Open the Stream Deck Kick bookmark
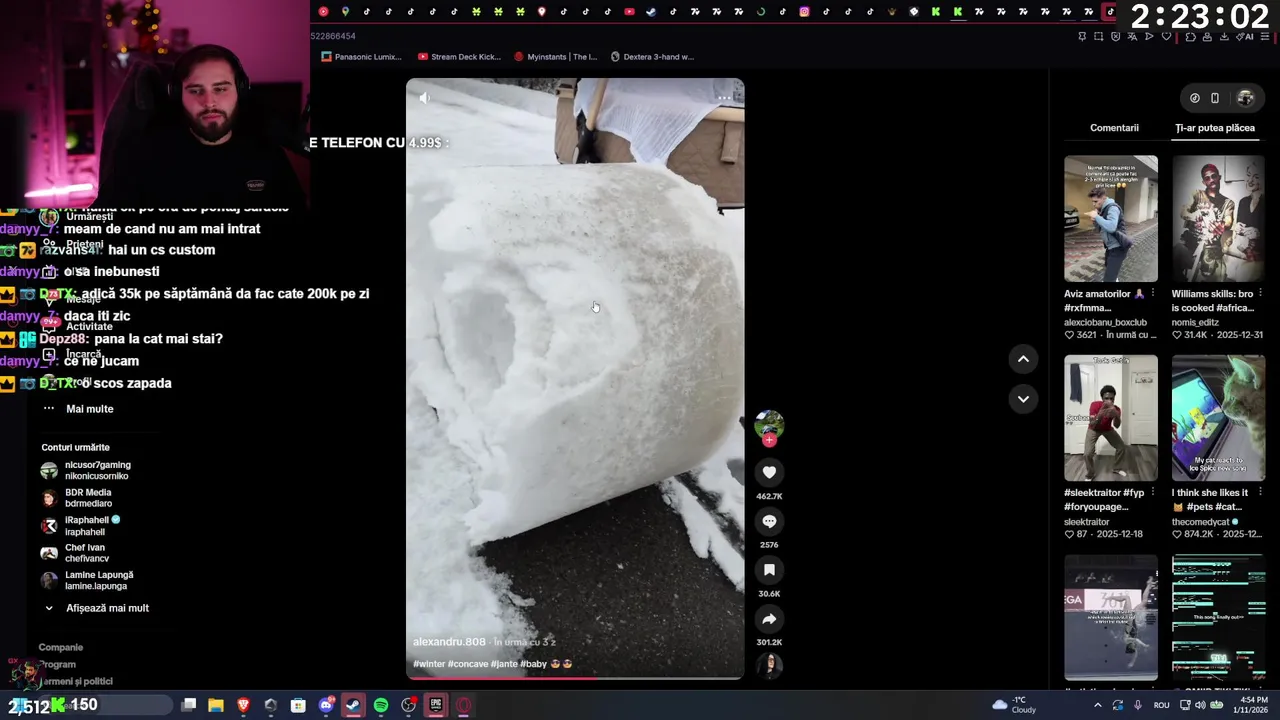This screenshot has height=720, width=1280. (459, 57)
